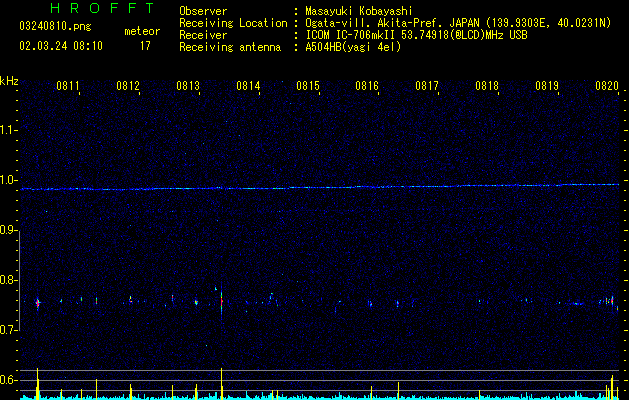Click the strong meteor echo at 0813:30

click(221, 302)
